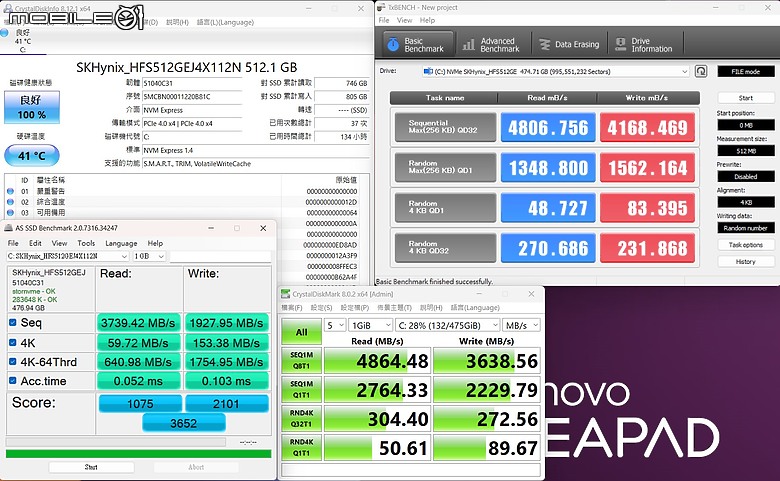Image resolution: width=780 pixels, height=481 pixels.
Task: Open CrystalDiskInfo Language menu
Action: click(225, 22)
